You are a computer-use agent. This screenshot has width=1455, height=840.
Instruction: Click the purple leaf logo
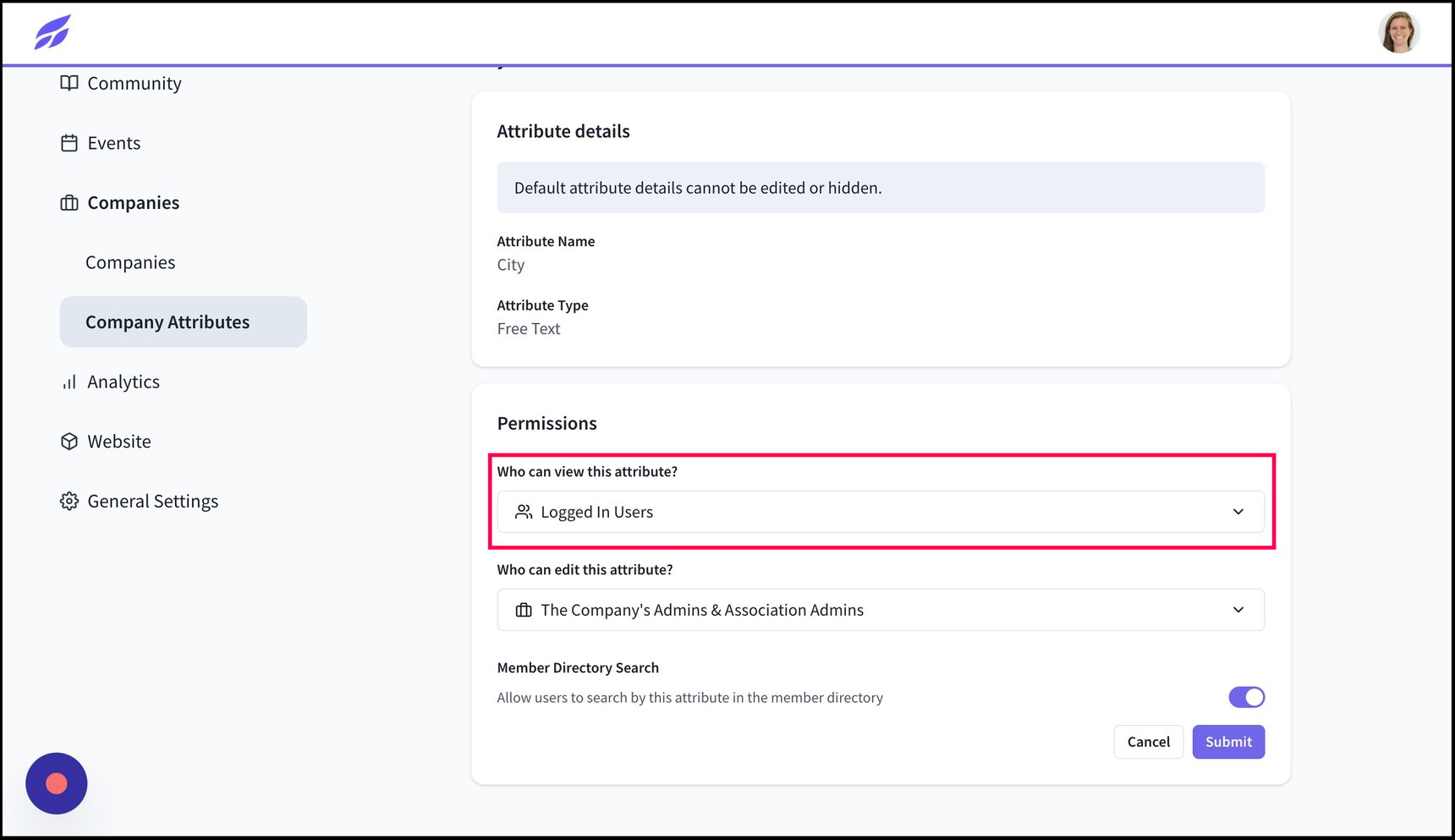(x=52, y=32)
